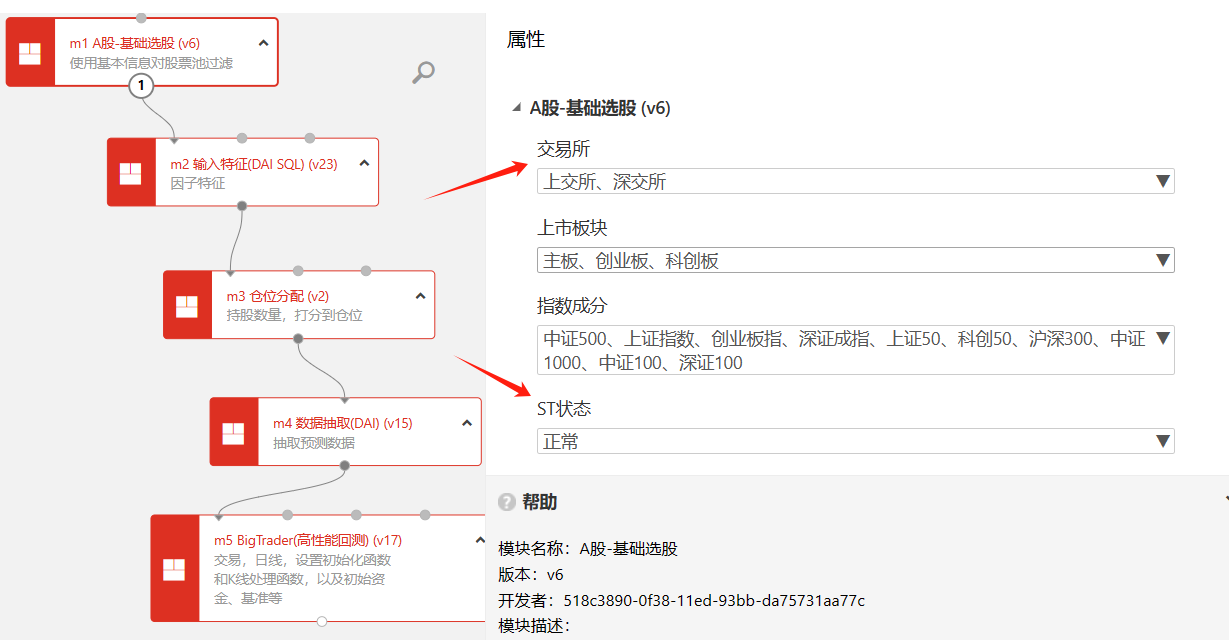This screenshot has height=640, width=1229.
Task: Collapse the A股-基础选股 (v6) properties section
Action: click(x=516, y=108)
